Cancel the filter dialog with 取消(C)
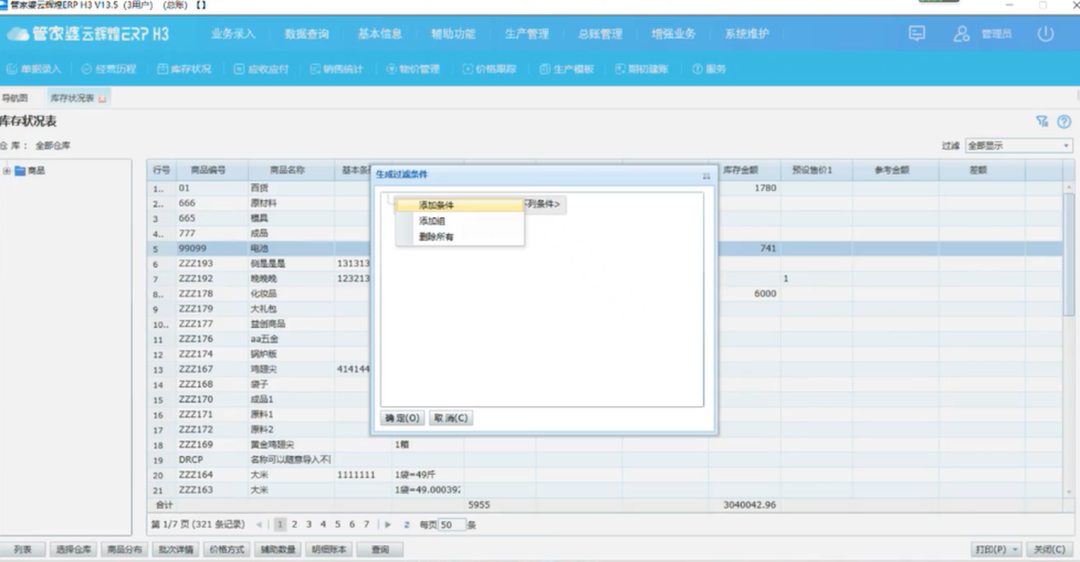The width and height of the screenshot is (1080, 562). (x=450, y=418)
